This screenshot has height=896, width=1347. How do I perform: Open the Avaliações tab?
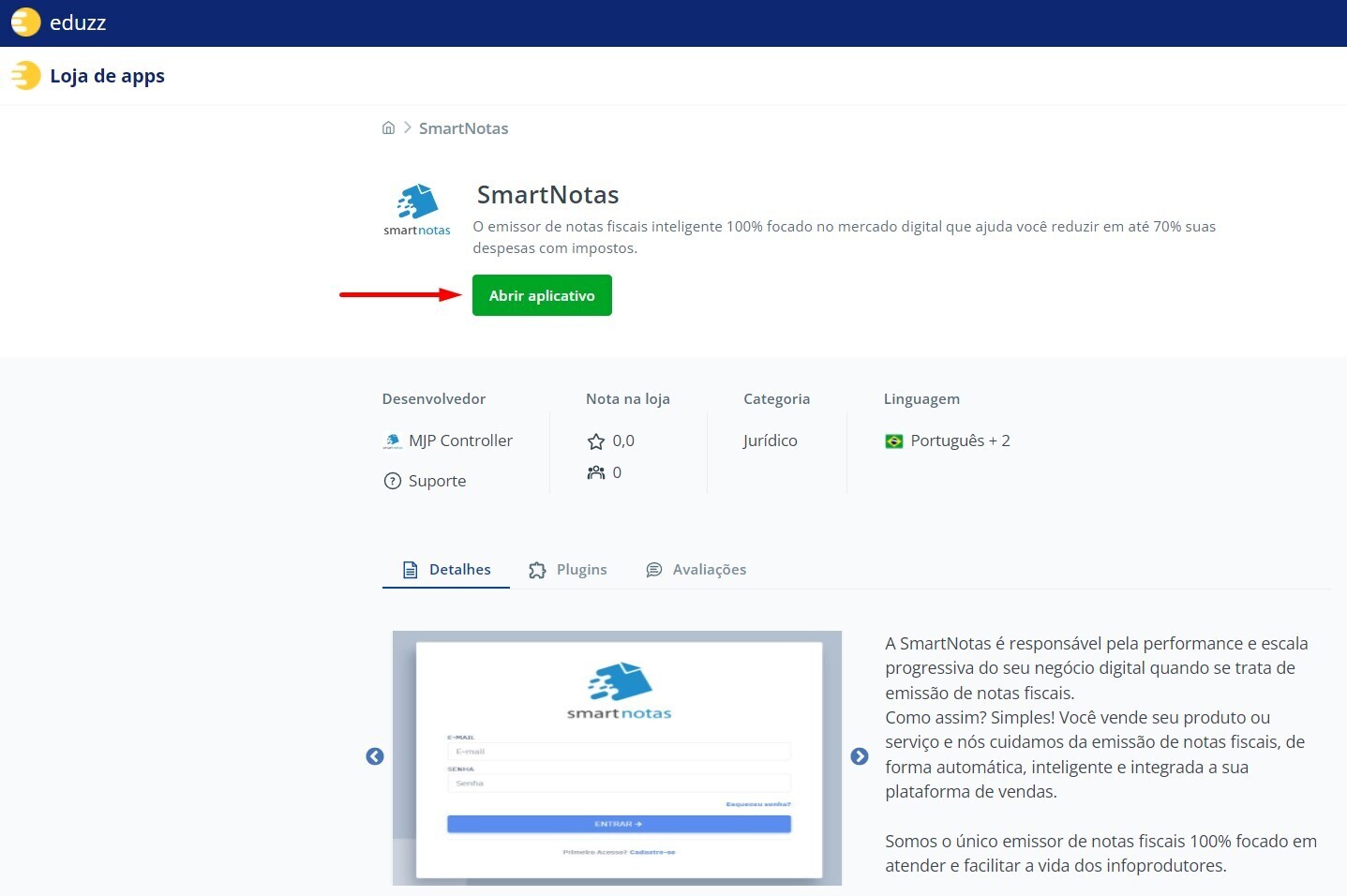point(696,570)
